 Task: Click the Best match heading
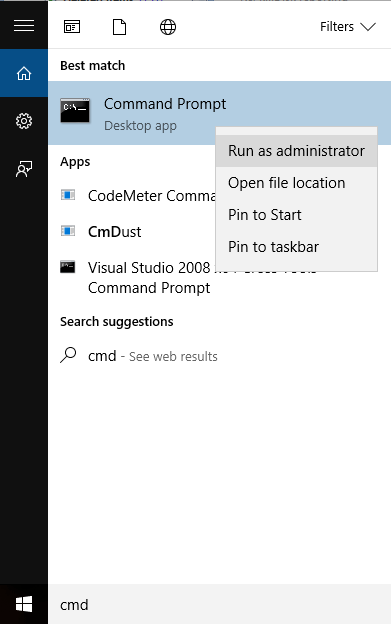tap(93, 66)
